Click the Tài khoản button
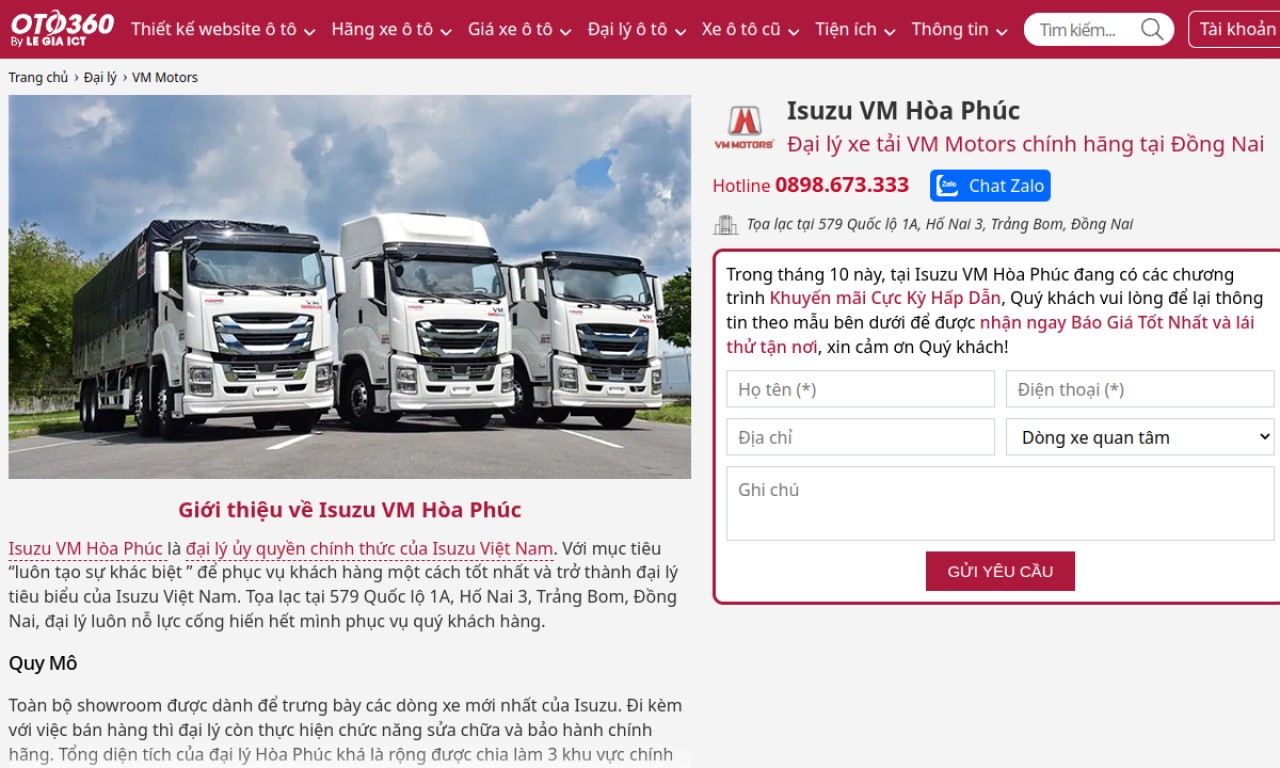This screenshot has width=1280, height=768. point(1236,29)
